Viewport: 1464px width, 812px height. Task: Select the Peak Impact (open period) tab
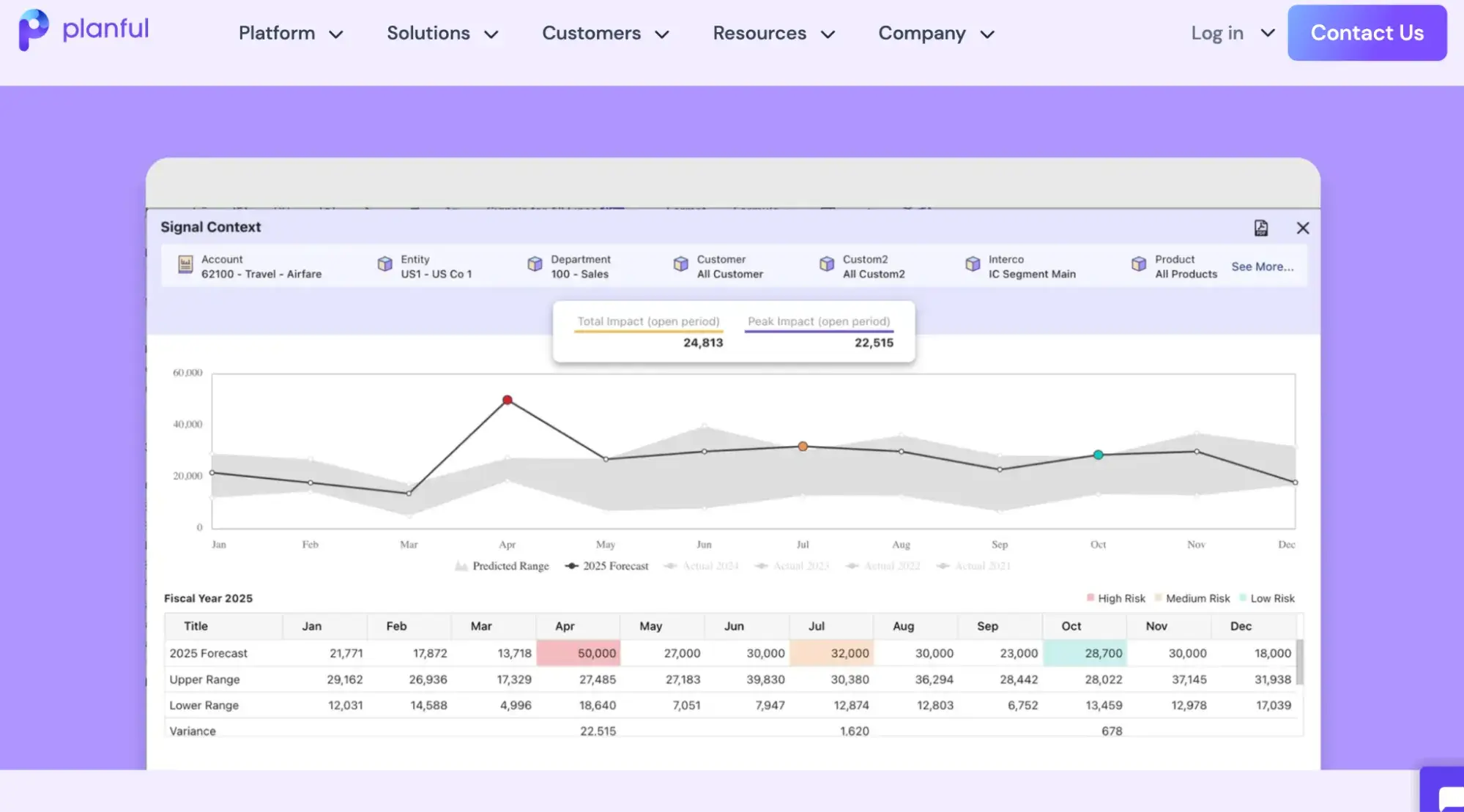coord(818,321)
